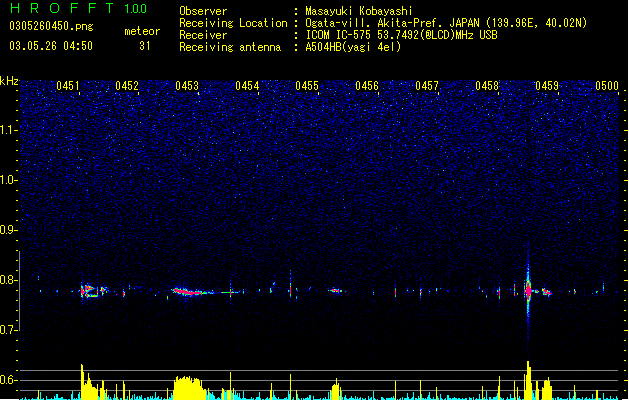
Task: Click the 1.0 kHz axis label
Action: (x=8, y=180)
